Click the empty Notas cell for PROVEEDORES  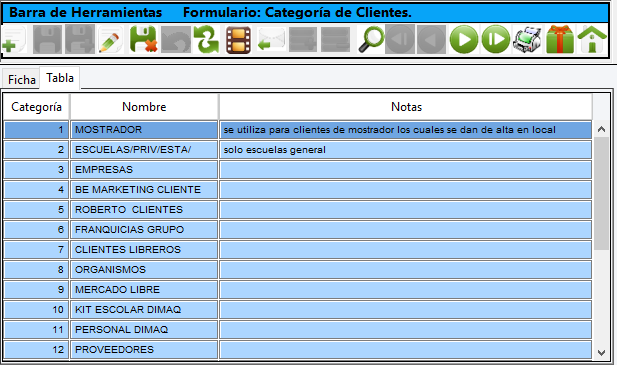[406, 350]
